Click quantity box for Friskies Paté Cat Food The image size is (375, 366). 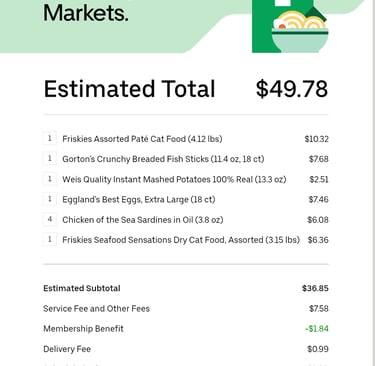50,138
